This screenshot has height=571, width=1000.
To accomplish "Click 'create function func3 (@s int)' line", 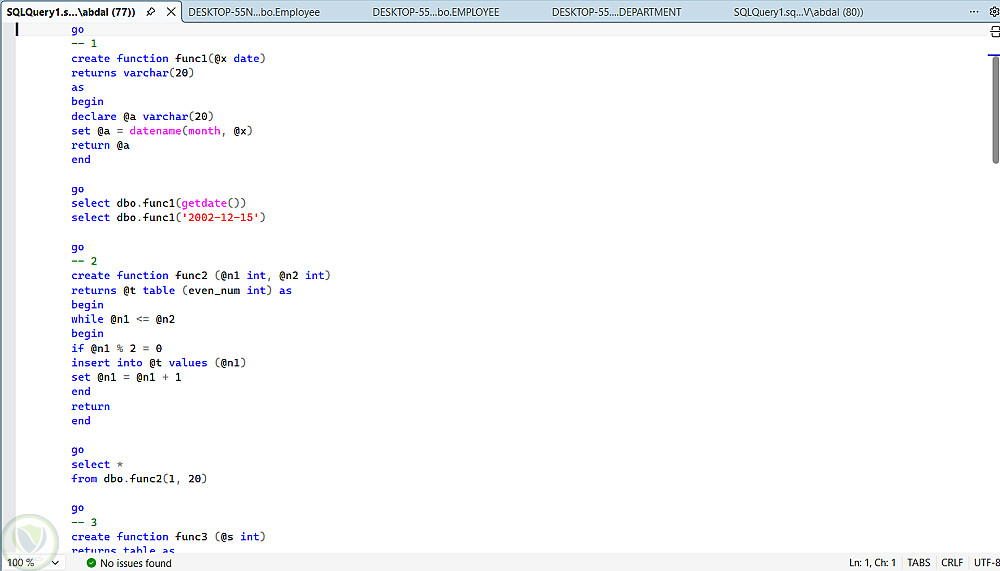I will (168, 537).
